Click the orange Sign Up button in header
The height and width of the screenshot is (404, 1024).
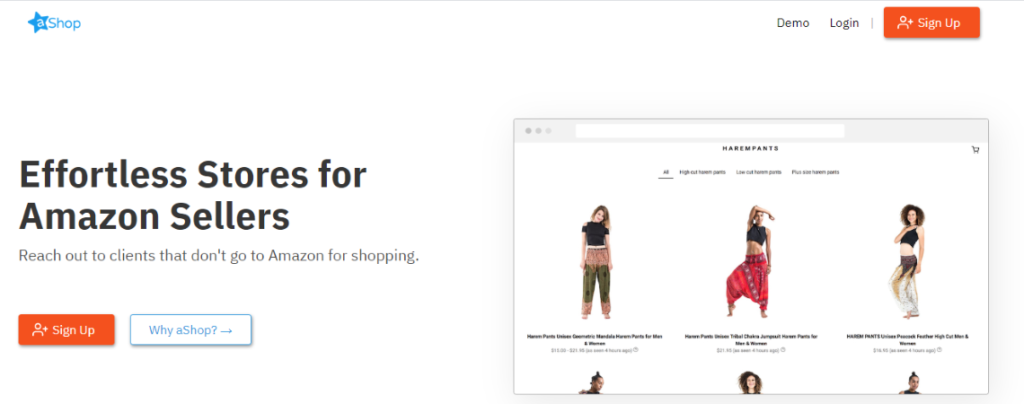coord(931,23)
